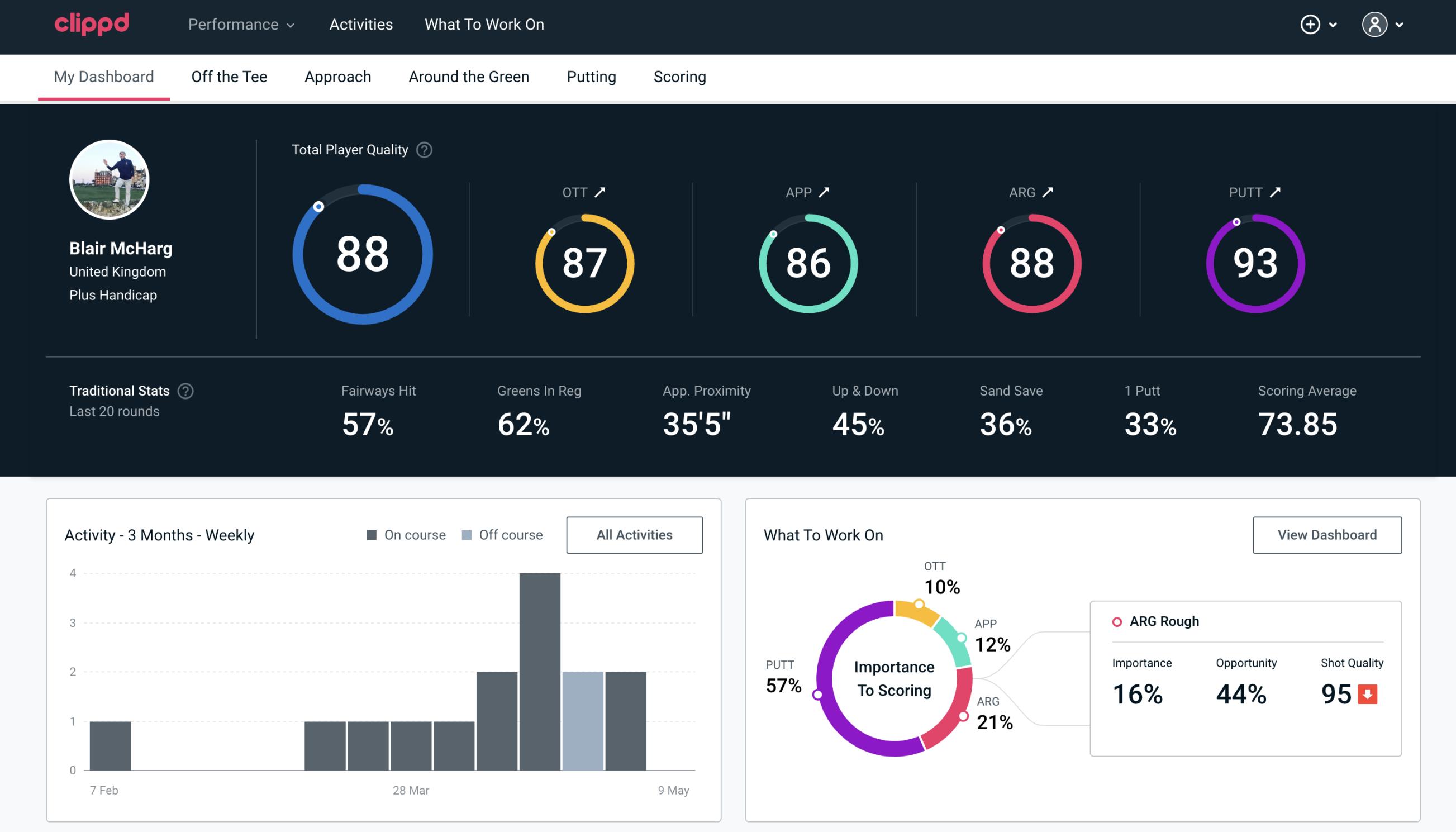Toggle the On course activity filter
This screenshot has height=832, width=1456.
pos(406,534)
